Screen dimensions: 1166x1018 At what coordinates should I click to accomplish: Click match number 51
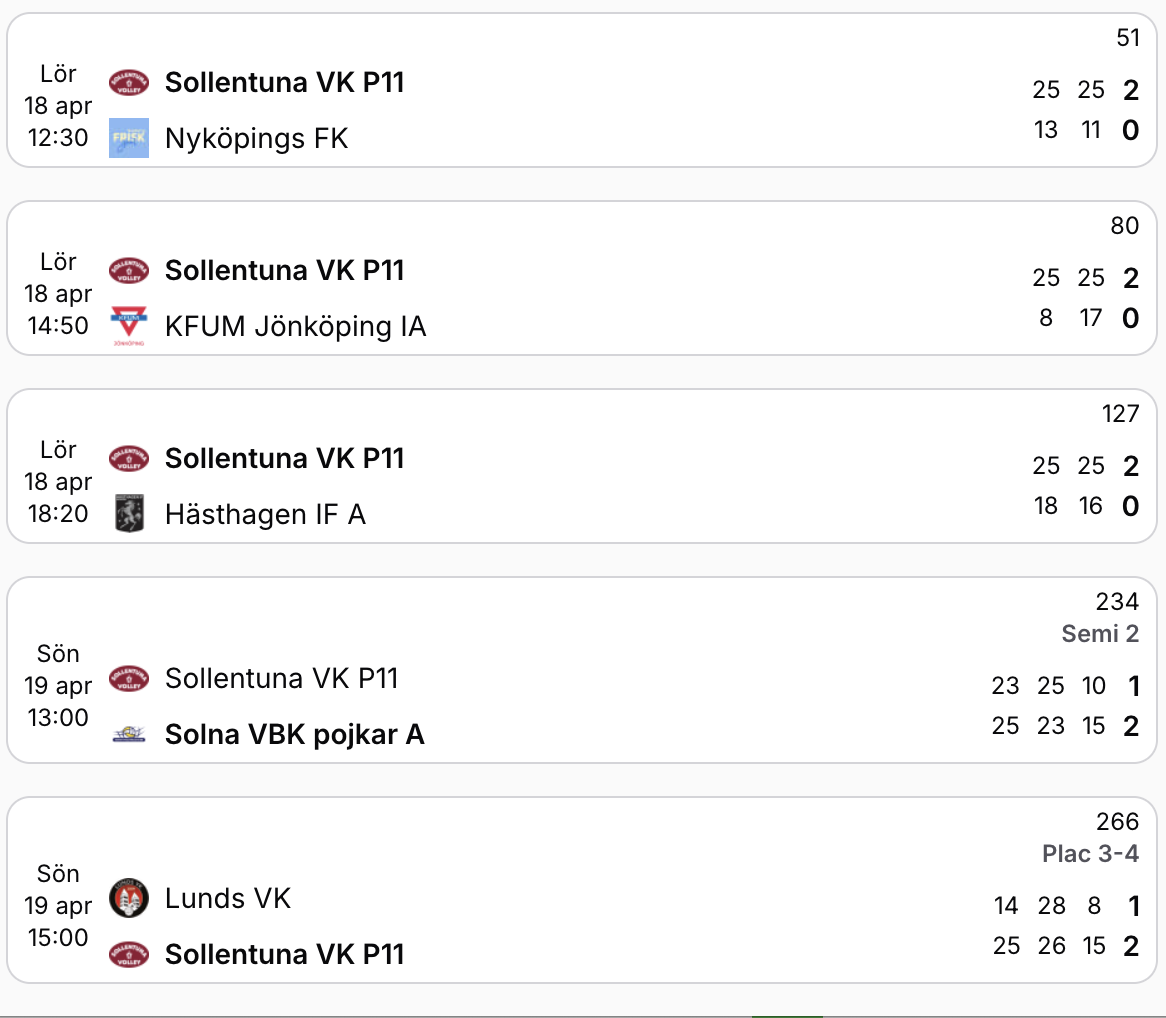click(x=1128, y=38)
